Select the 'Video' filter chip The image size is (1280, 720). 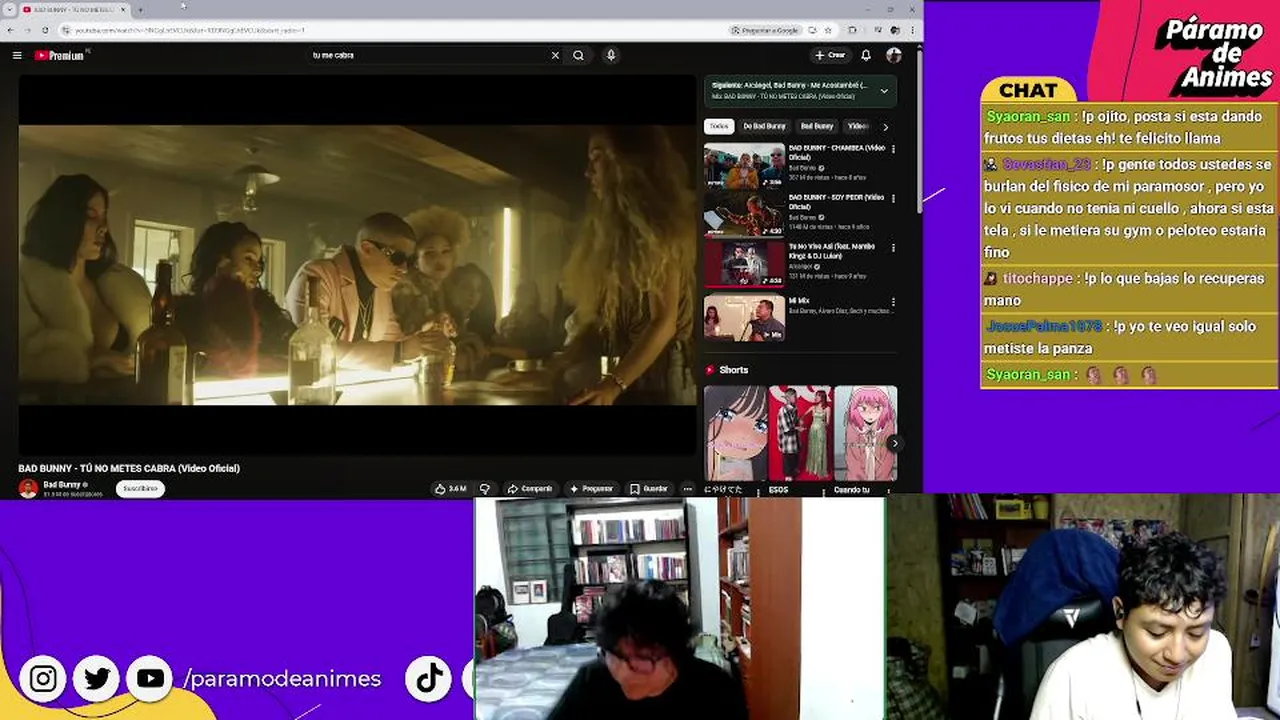click(x=857, y=126)
